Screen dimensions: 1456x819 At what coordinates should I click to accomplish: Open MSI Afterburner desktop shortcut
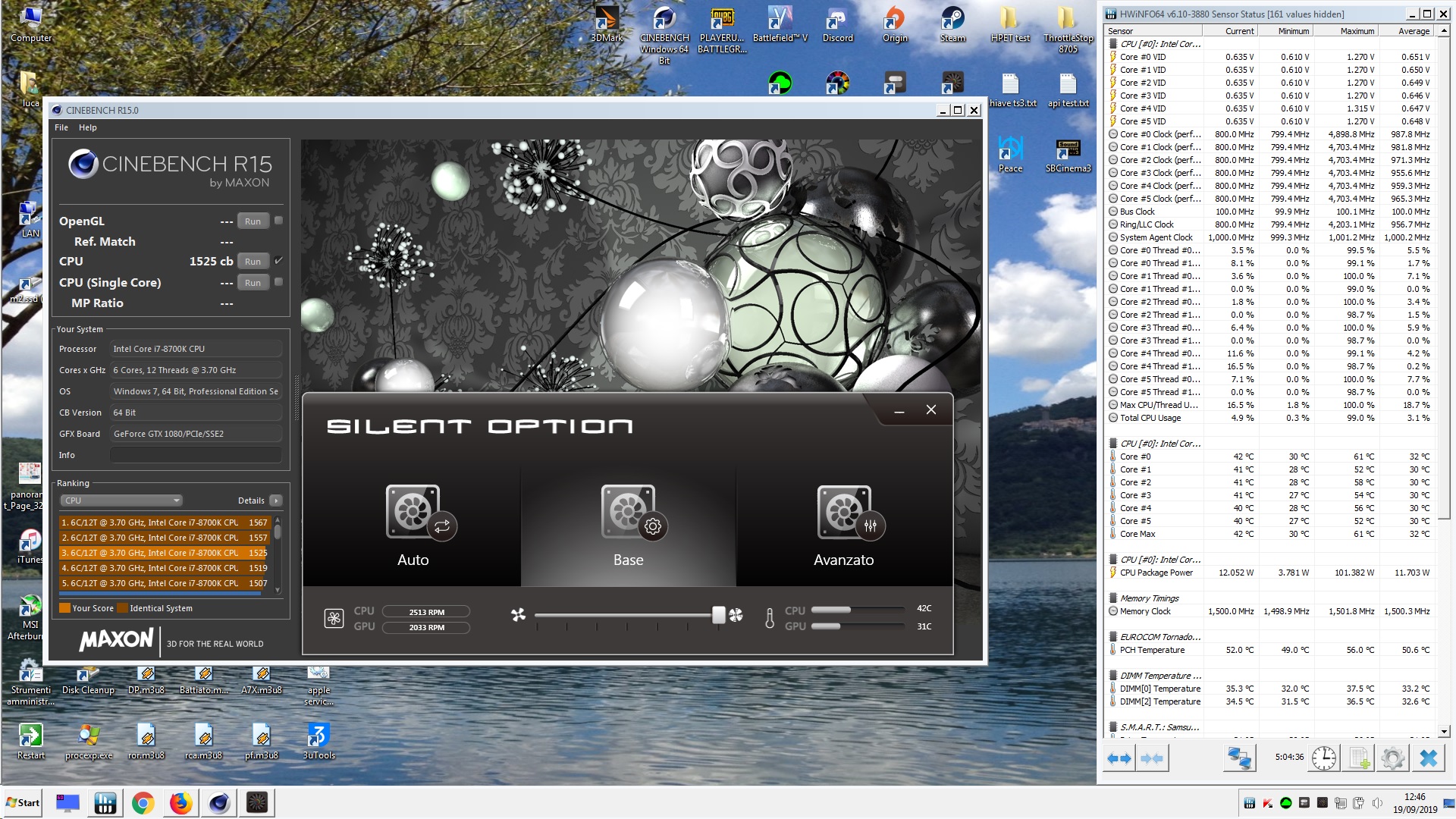30,618
